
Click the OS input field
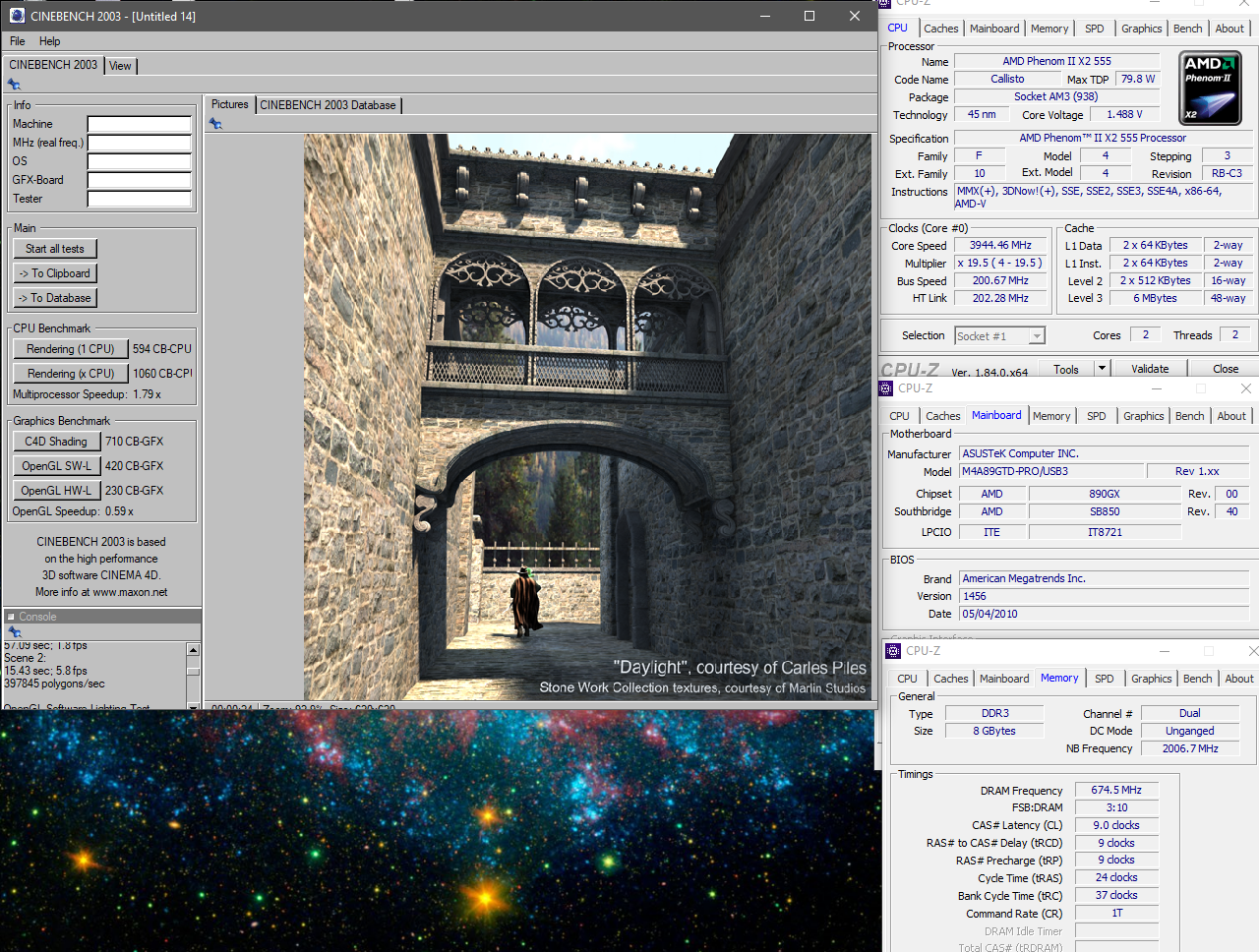(x=140, y=161)
